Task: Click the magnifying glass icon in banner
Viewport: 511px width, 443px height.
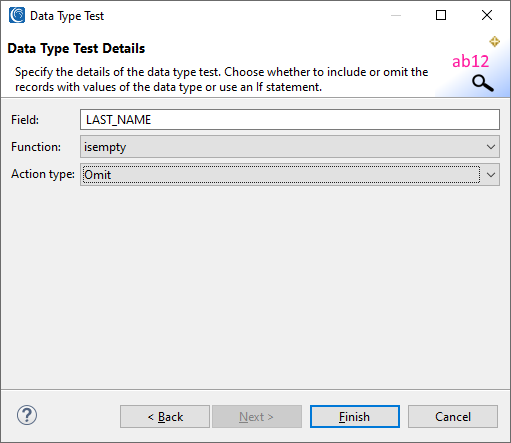Action: (x=483, y=83)
